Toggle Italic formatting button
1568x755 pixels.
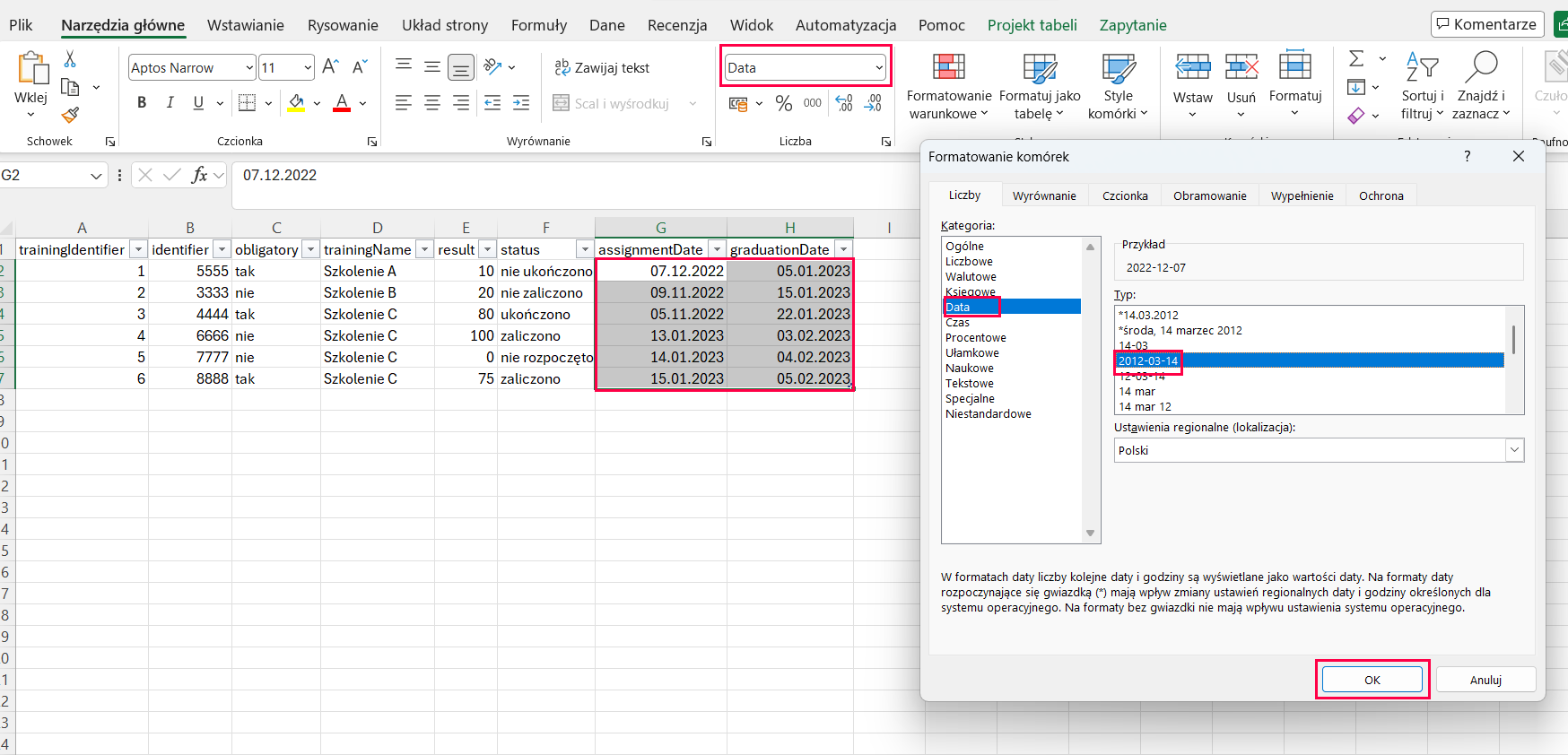coord(170,103)
